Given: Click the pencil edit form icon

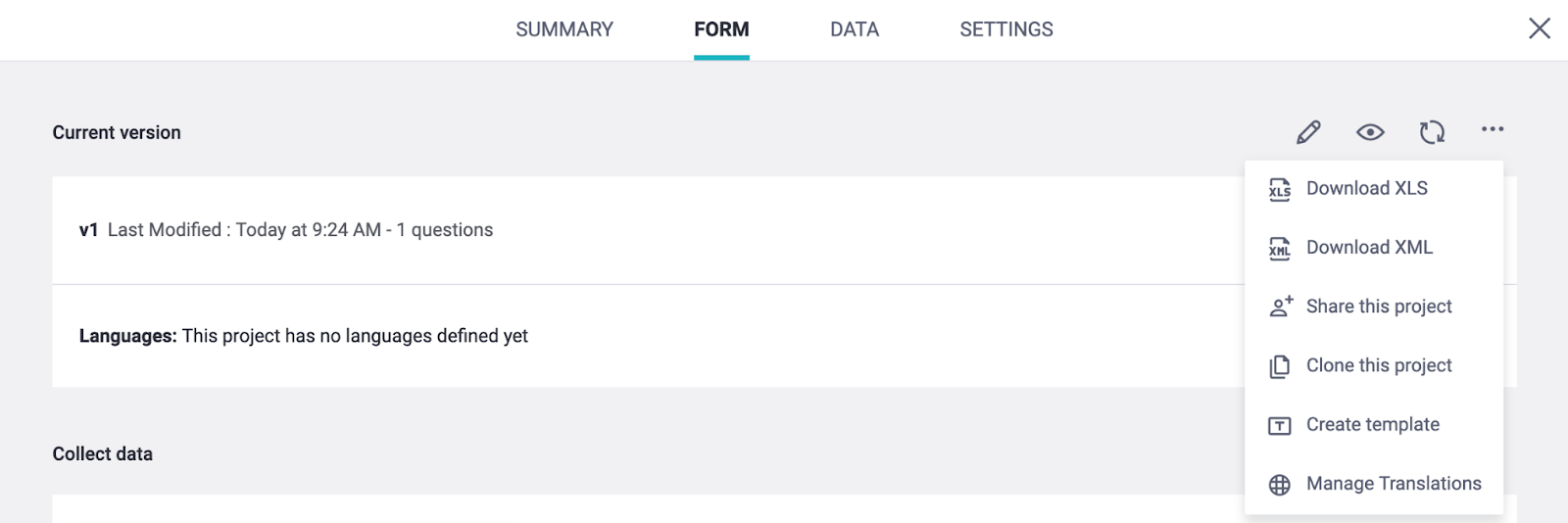Looking at the screenshot, I should [x=1308, y=132].
